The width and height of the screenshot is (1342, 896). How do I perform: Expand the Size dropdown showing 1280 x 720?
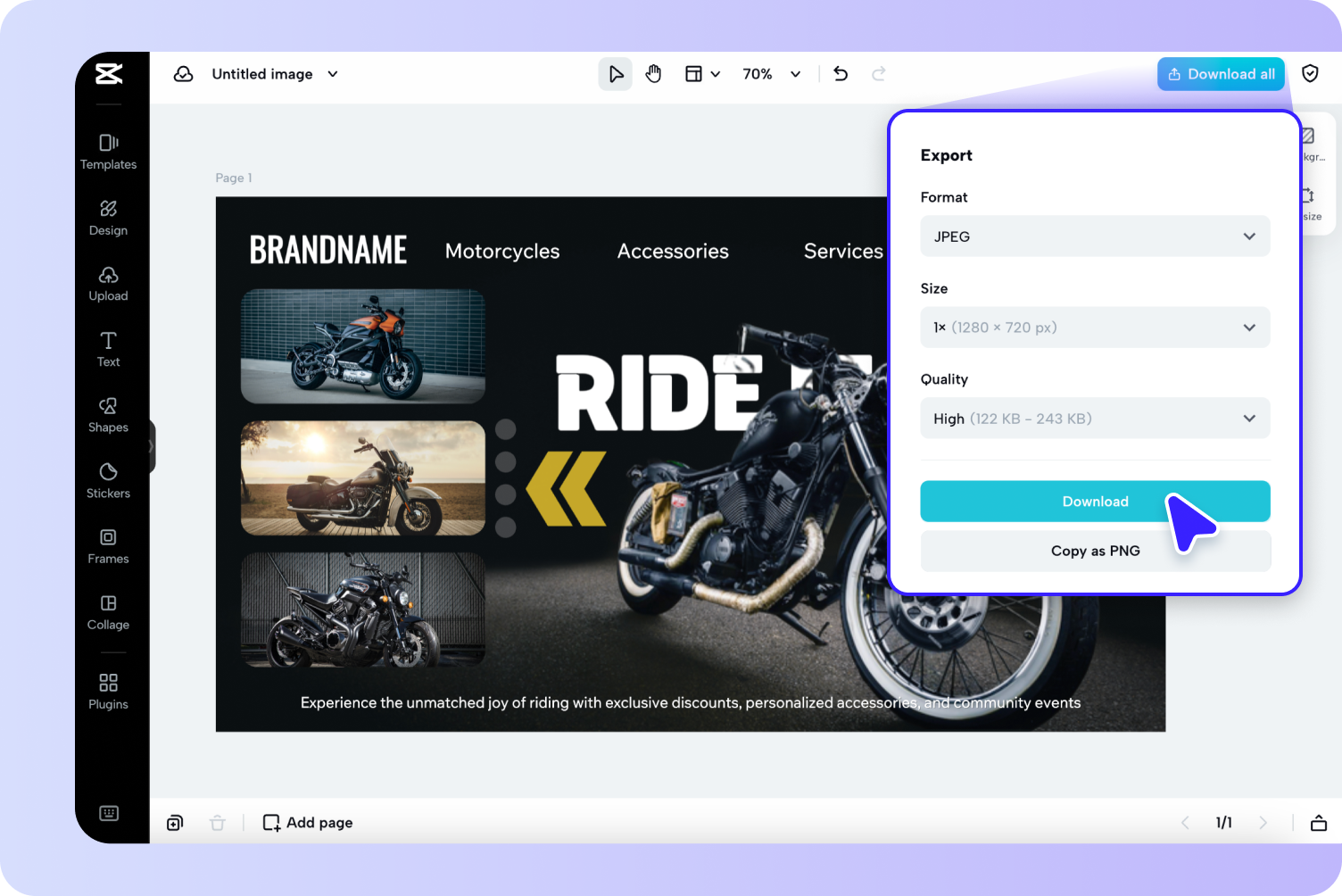point(1095,327)
